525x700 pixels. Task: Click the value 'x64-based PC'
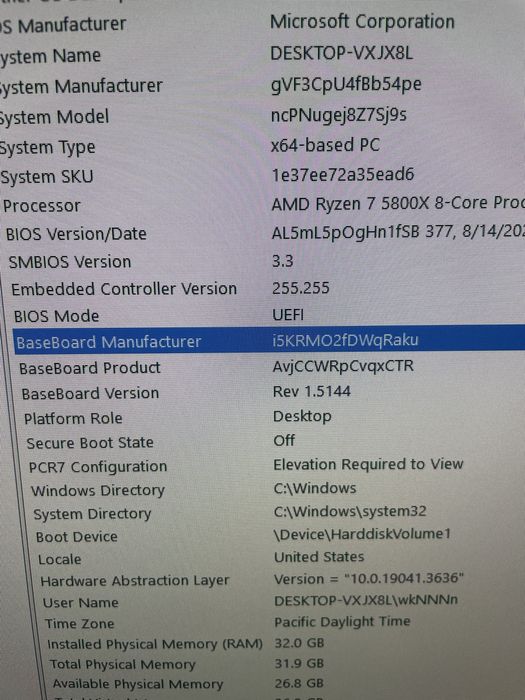coord(325,145)
